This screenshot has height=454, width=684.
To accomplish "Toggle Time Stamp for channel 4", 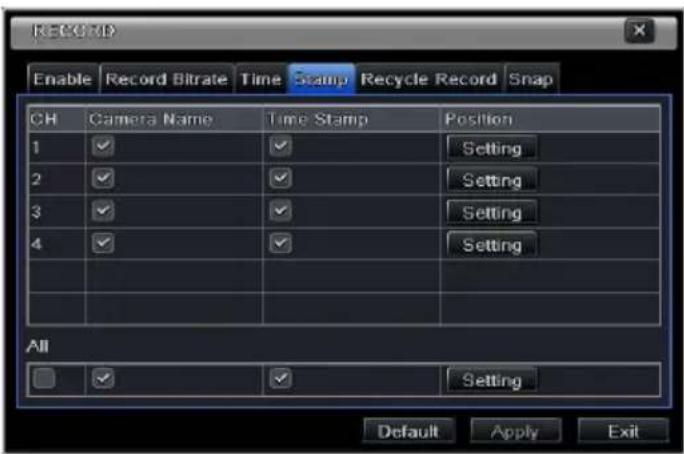I will [x=280, y=243].
